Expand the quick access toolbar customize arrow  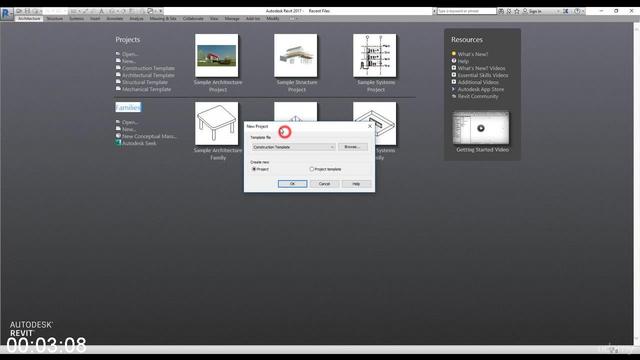pyautogui.click(x=161, y=11)
